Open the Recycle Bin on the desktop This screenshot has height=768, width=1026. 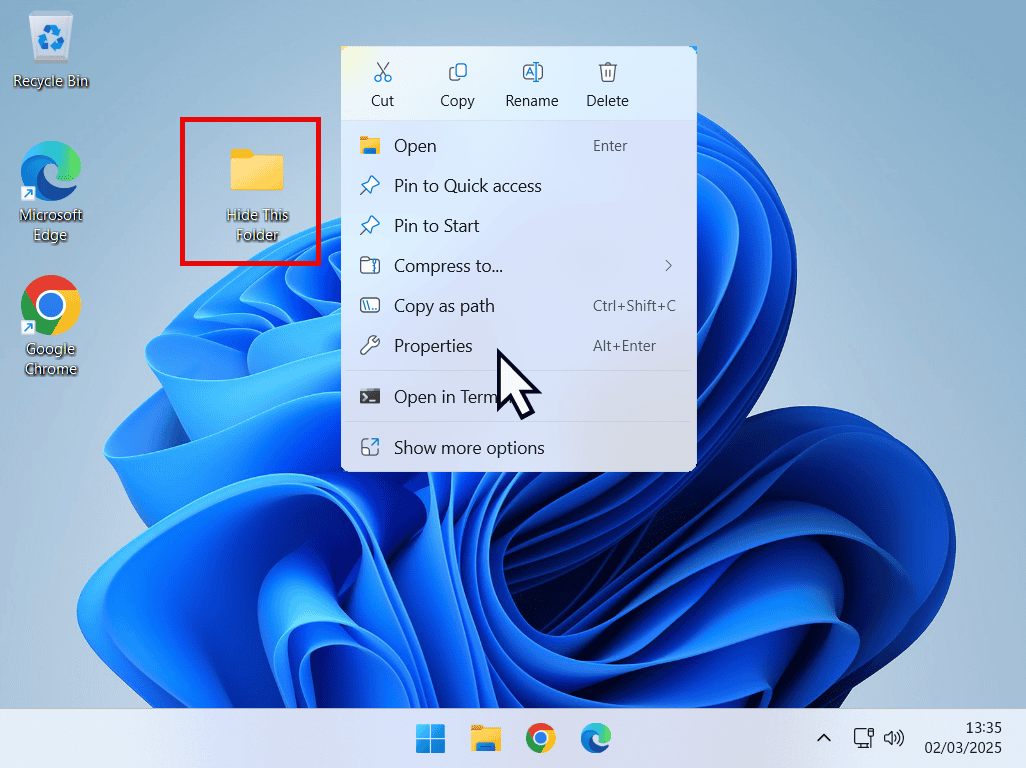tap(50, 35)
